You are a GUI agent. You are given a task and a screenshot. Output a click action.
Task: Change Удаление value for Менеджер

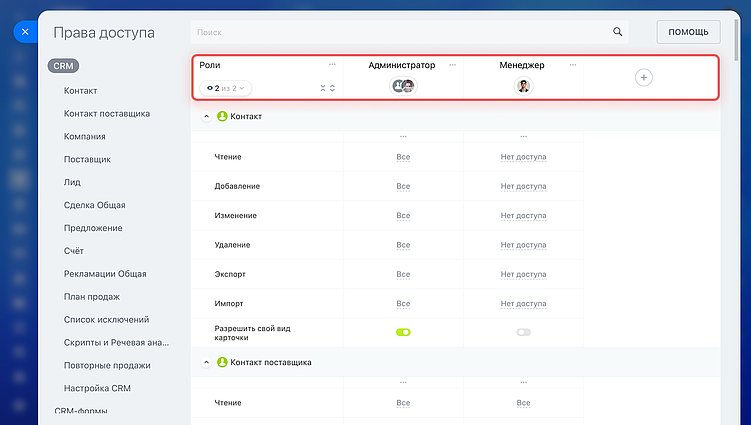[x=523, y=245]
